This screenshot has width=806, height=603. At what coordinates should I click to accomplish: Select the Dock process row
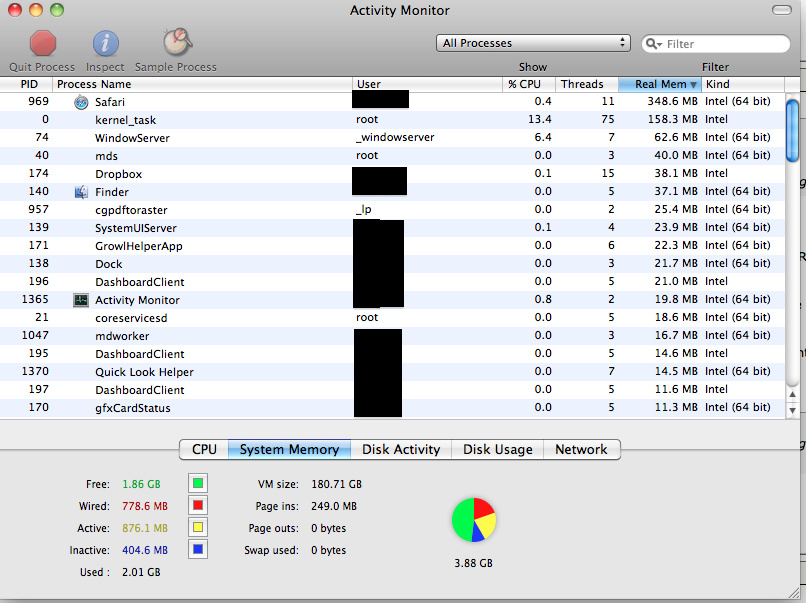(393, 264)
